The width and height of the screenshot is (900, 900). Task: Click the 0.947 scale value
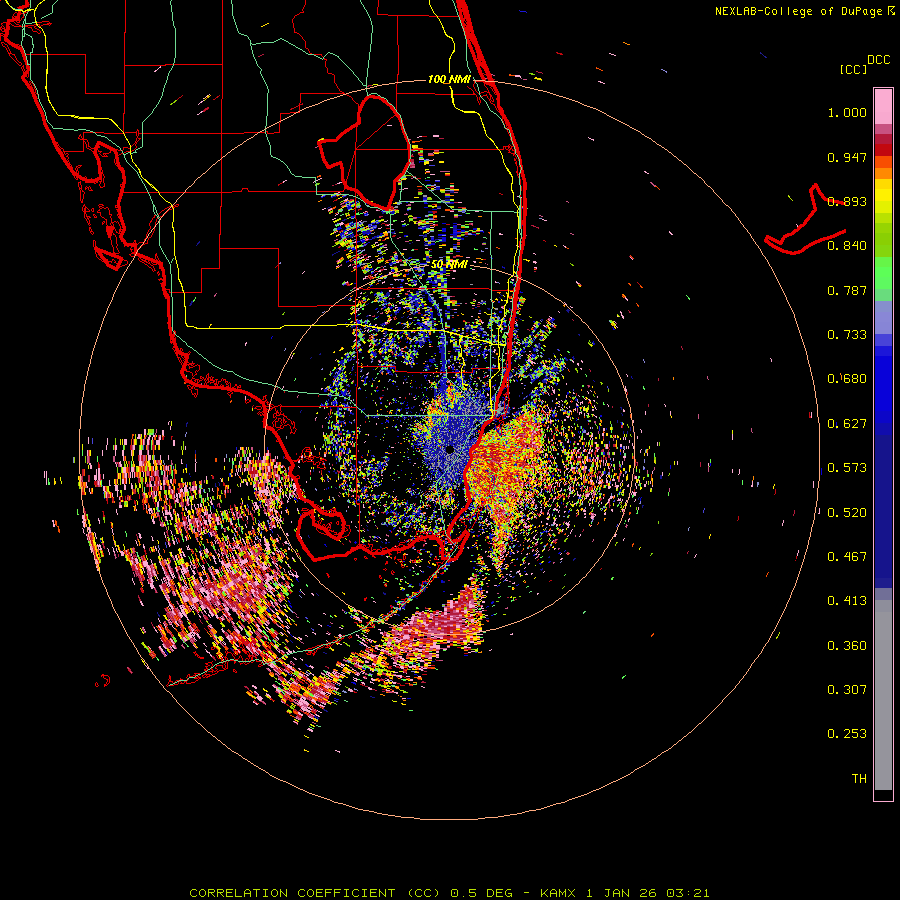coord(847,157)
